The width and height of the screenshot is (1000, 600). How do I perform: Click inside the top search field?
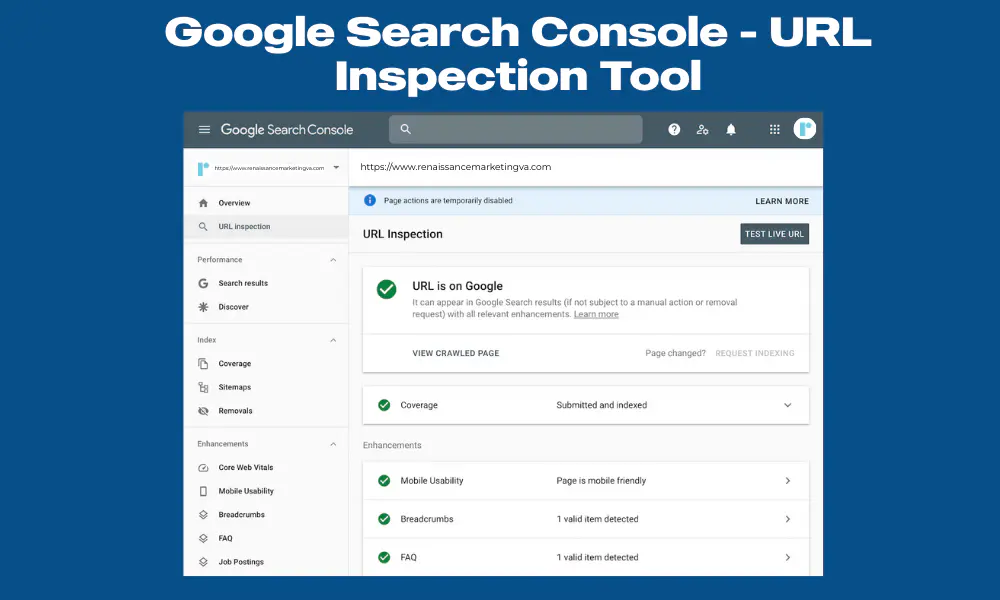click(515, 129)
